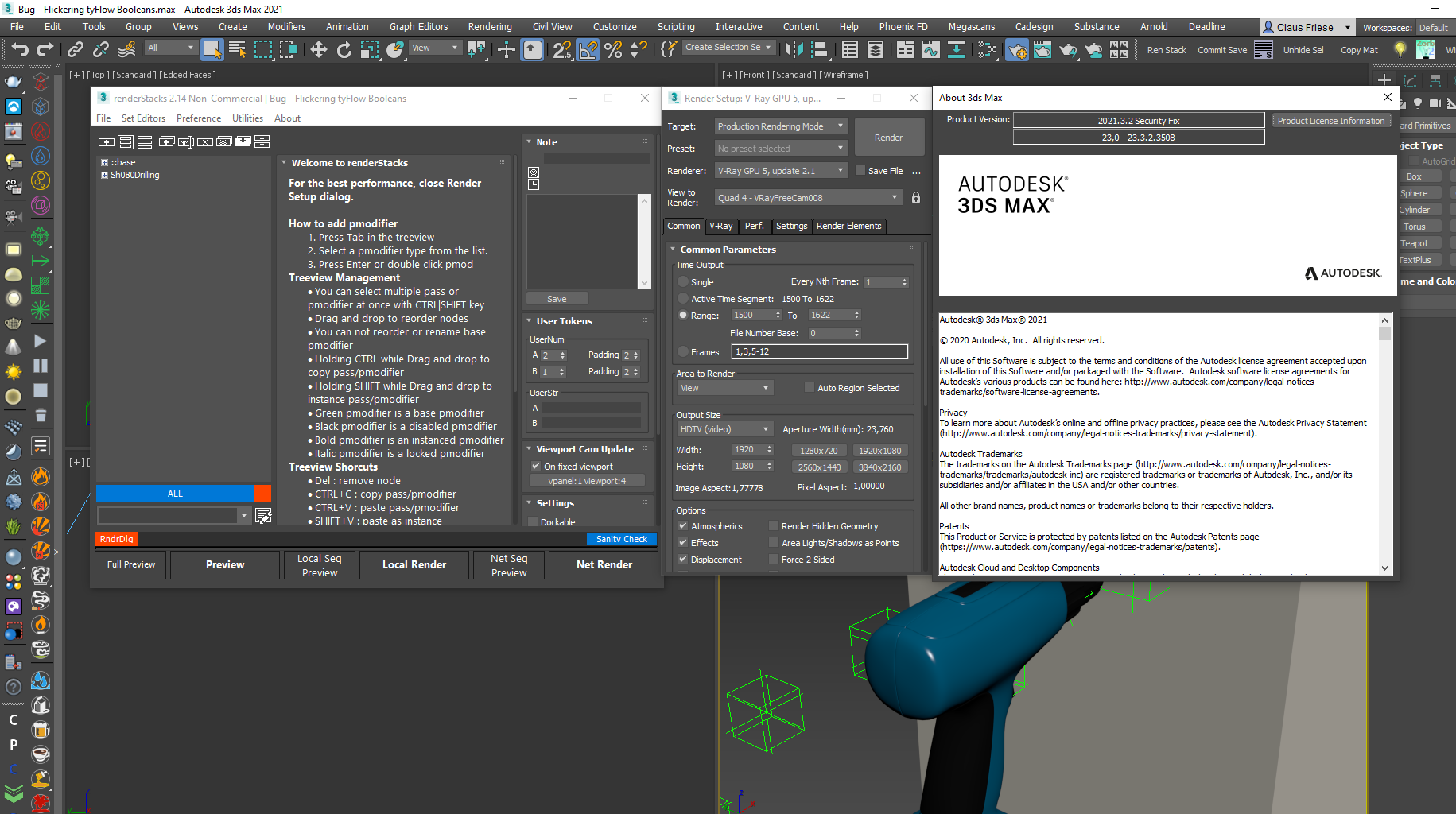Toggle Auto Region Selected checkbox
Screen dimensions: 1456x814
(x=810, y=387)
